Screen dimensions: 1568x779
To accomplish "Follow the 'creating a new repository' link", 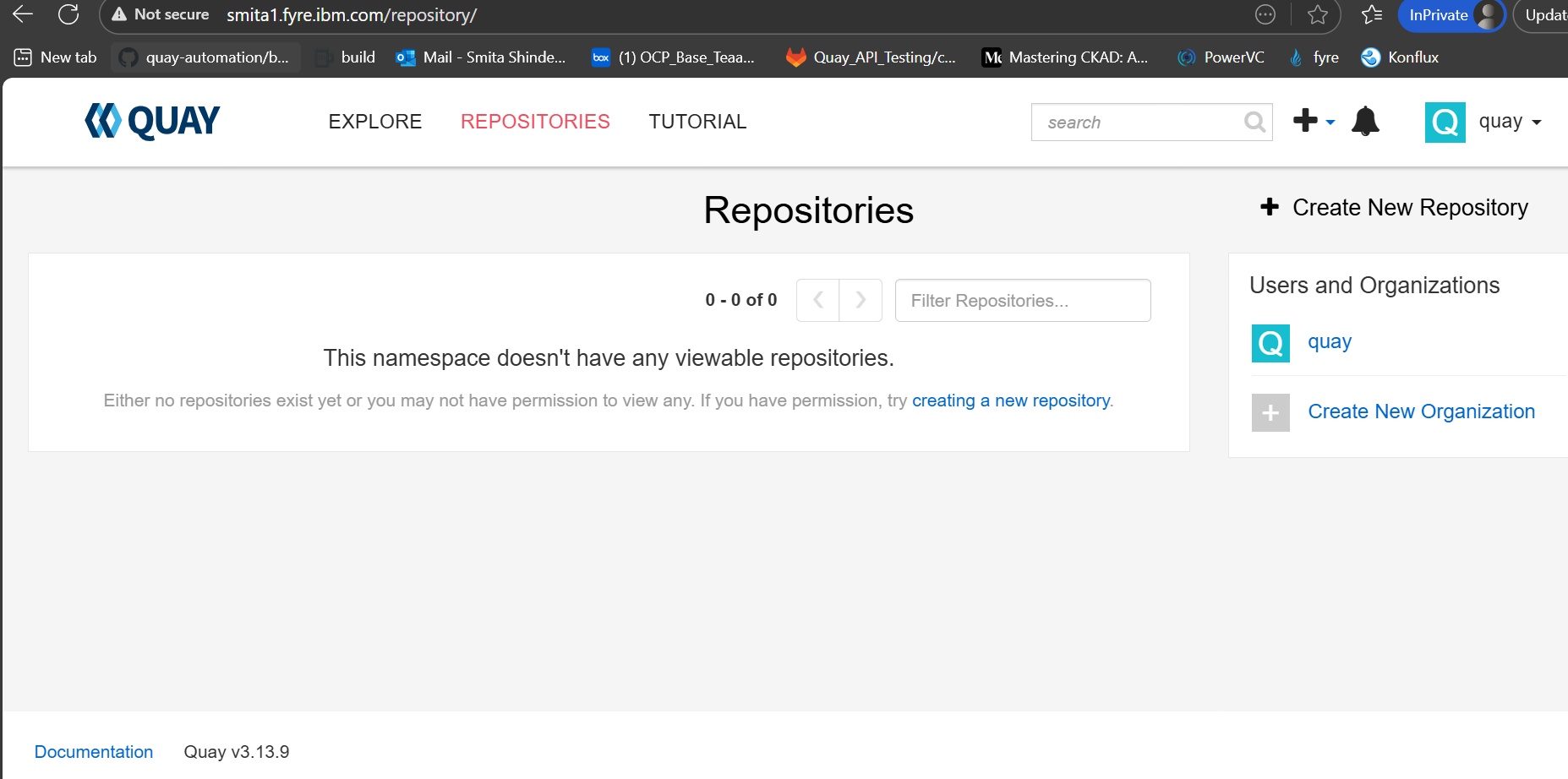I will click(1011, 400).
